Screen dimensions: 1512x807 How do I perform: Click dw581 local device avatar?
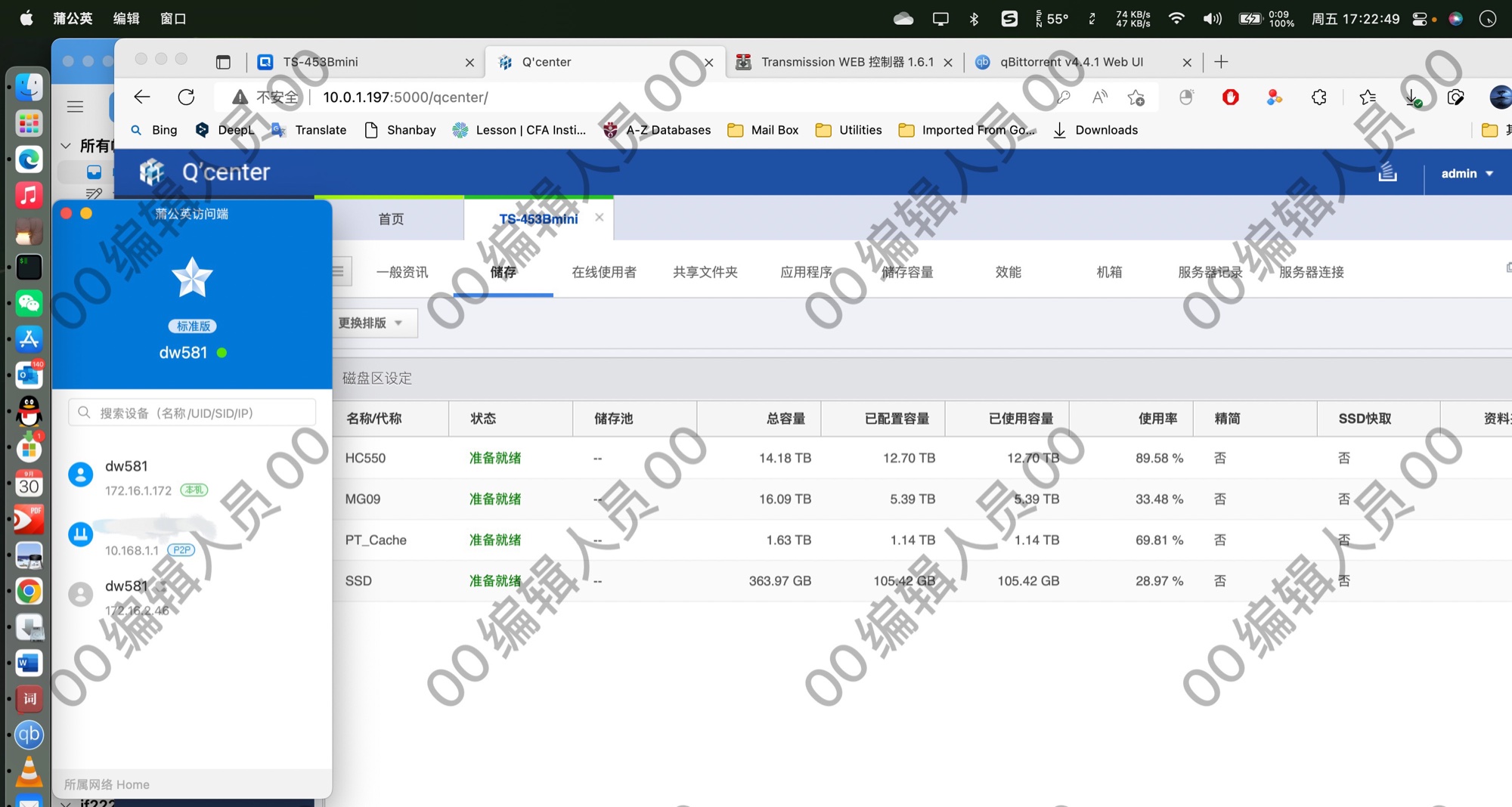81,475
